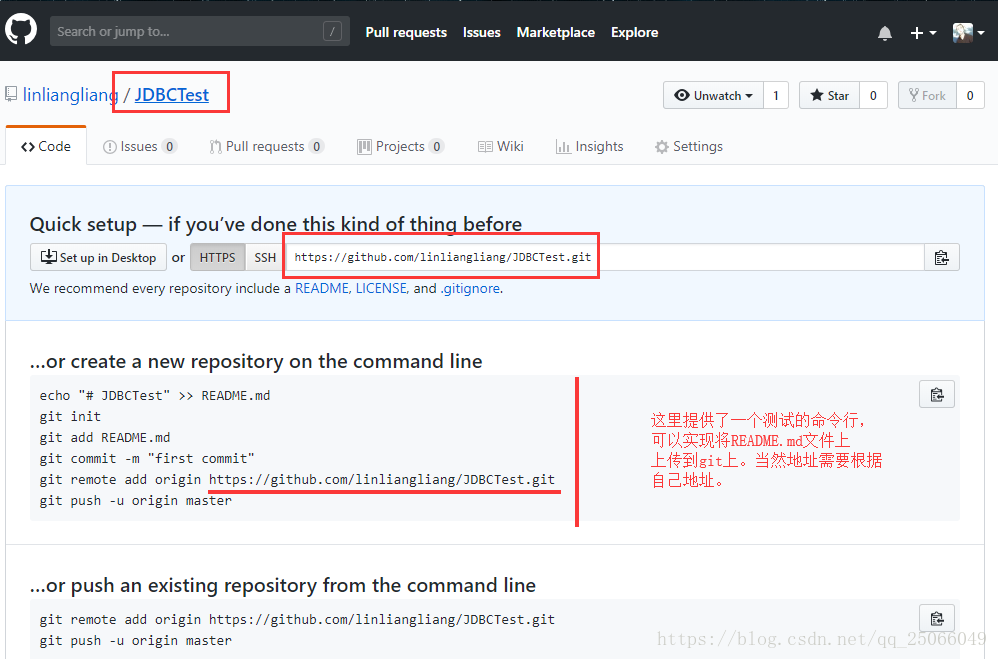Go to Marketplace
The image size is (998, 659).
[556, 32]
